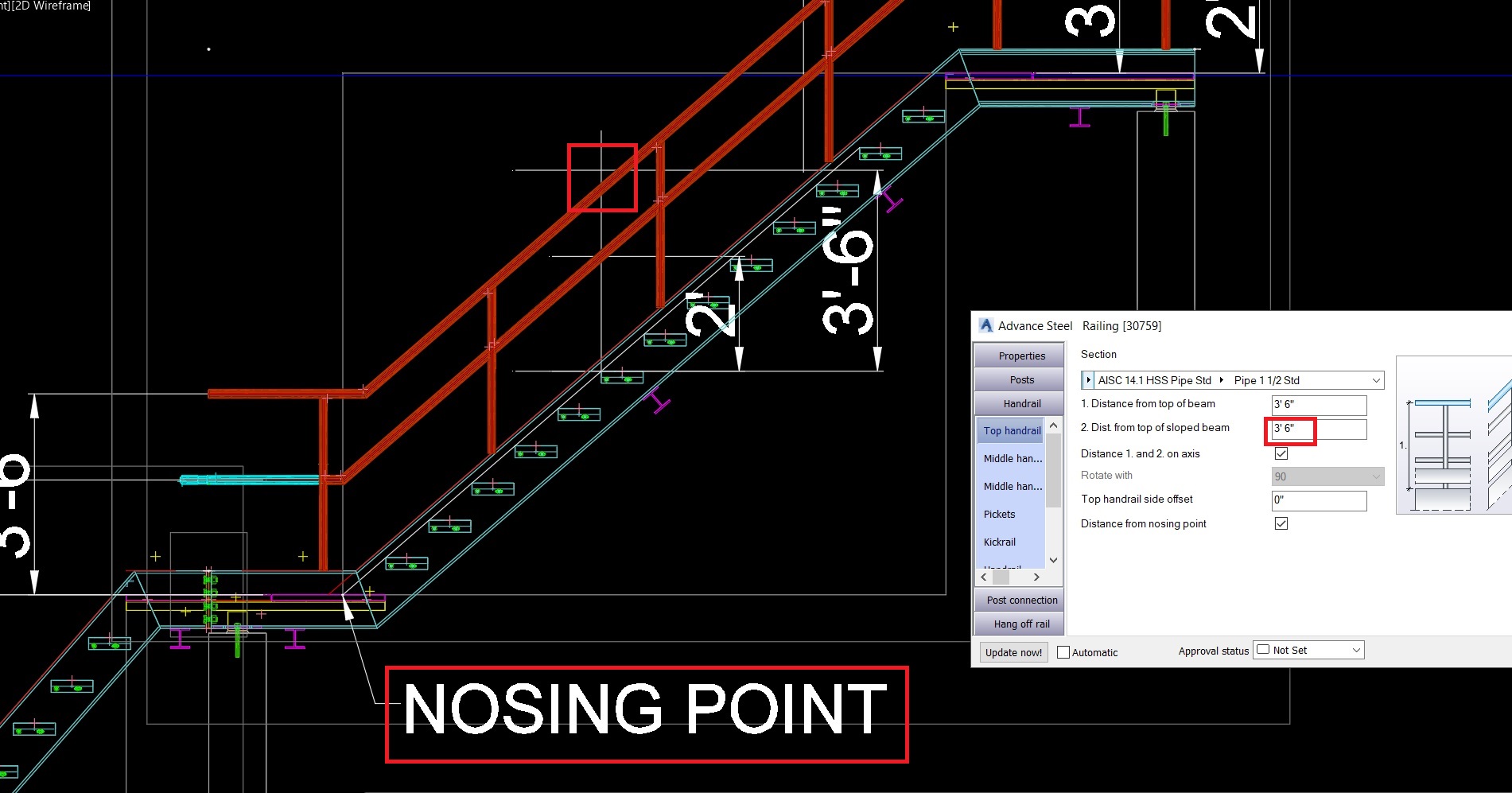Choose the Pickets list entry
Viewport: 1512px width, 793px height.
[999, 514]
